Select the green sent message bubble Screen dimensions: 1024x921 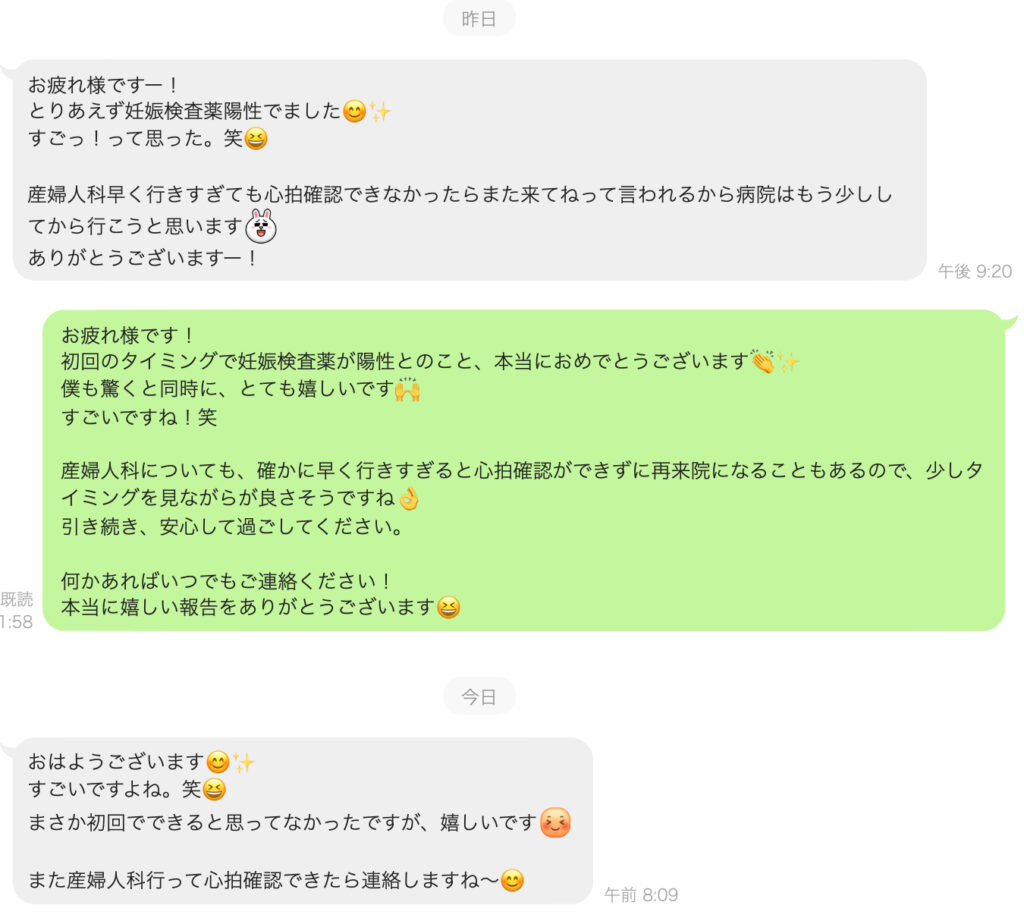click(x=523, y=470)
